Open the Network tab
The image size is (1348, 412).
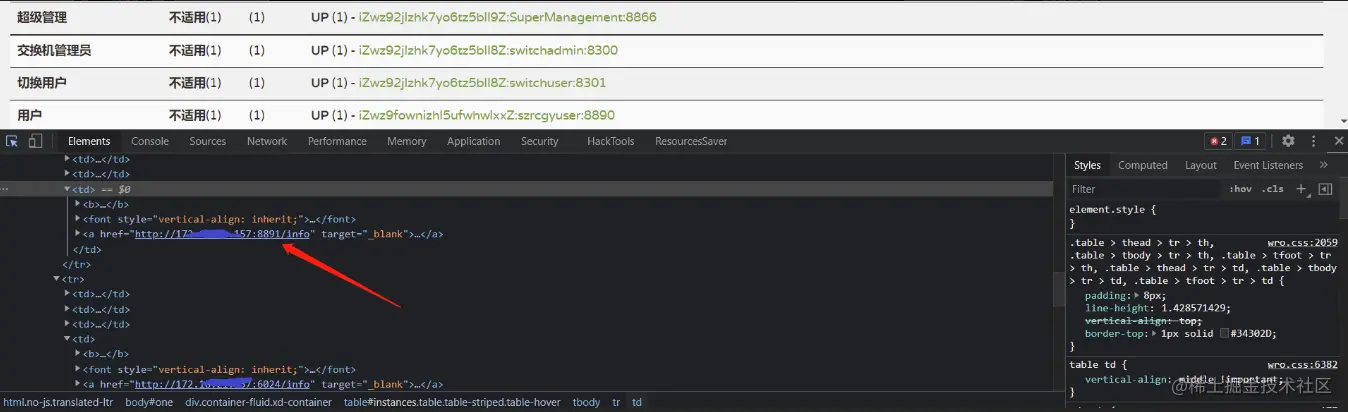point(267,141)
